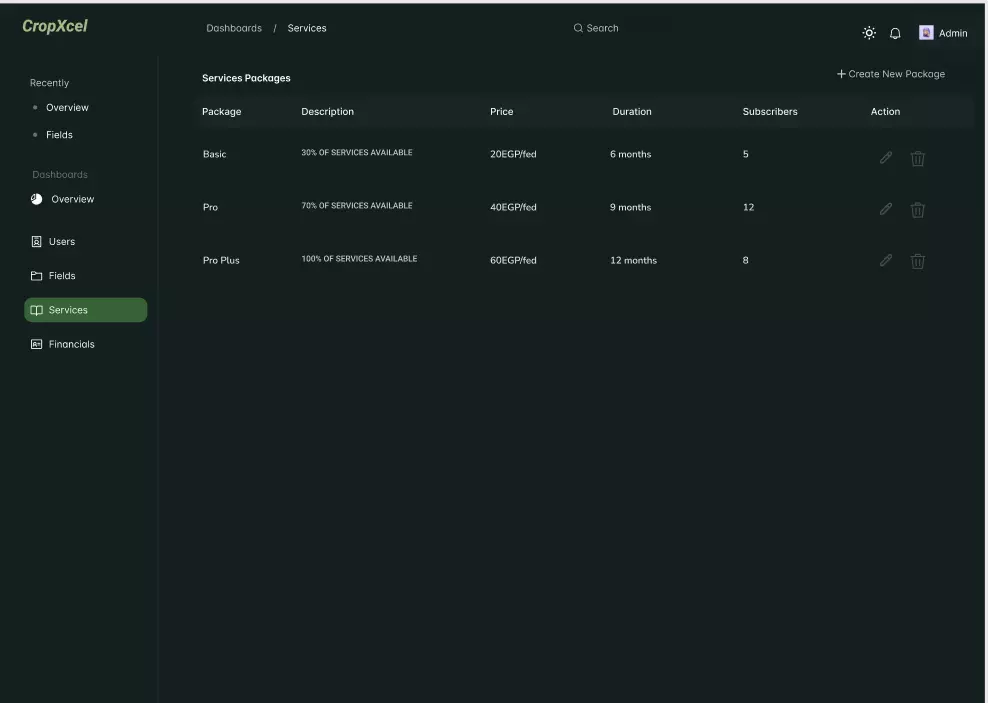Open the recent Fields shortcut

tap(59, 135)
